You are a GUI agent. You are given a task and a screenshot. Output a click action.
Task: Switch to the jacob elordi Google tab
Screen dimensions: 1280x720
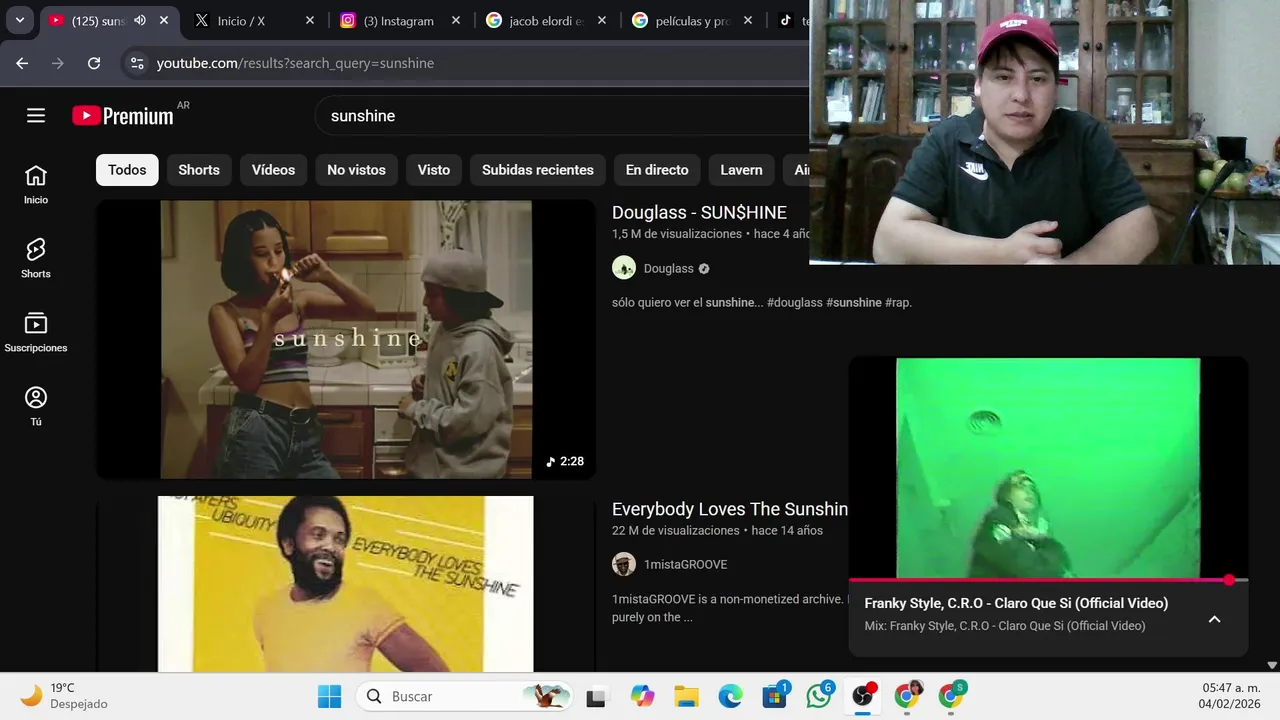pos(546,20)
